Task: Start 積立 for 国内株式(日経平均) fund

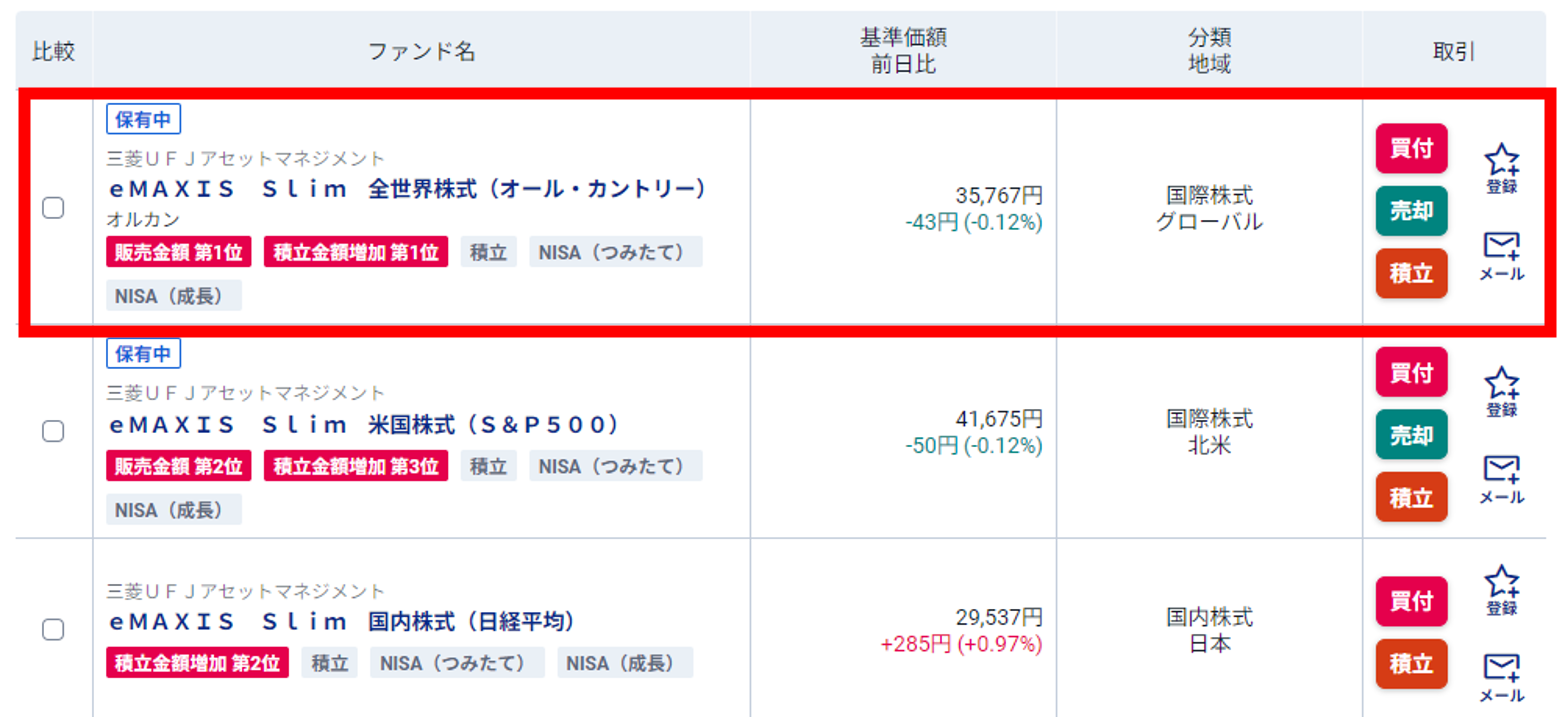Action: pyautogui.click(x=1411, y=664)
